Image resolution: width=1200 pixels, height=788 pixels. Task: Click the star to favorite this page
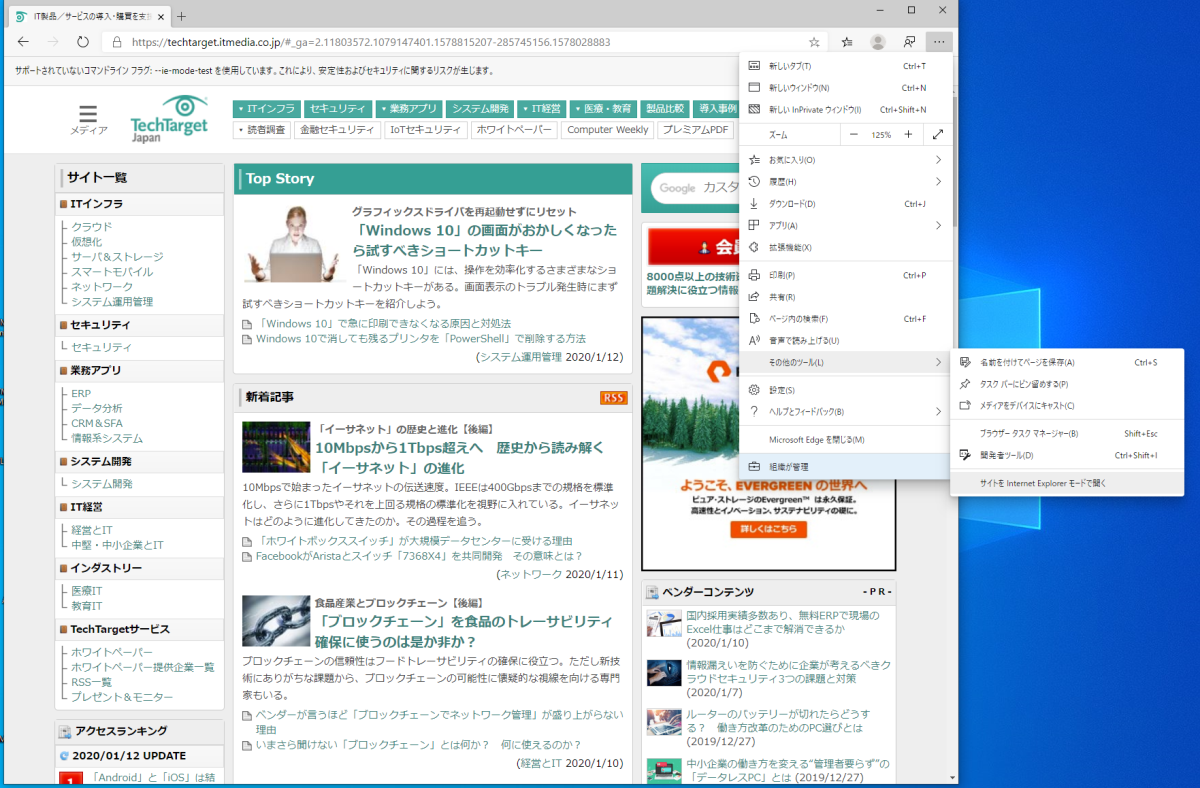coord(814,42)
